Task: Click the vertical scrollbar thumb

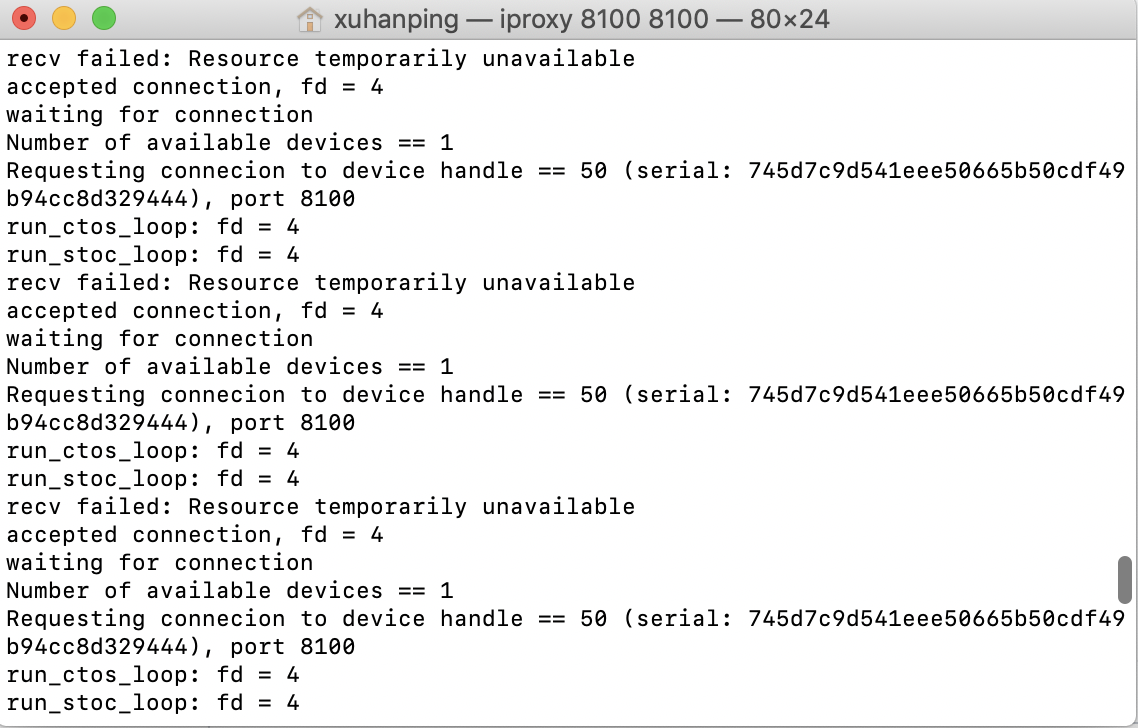Action: [1125, 579]
